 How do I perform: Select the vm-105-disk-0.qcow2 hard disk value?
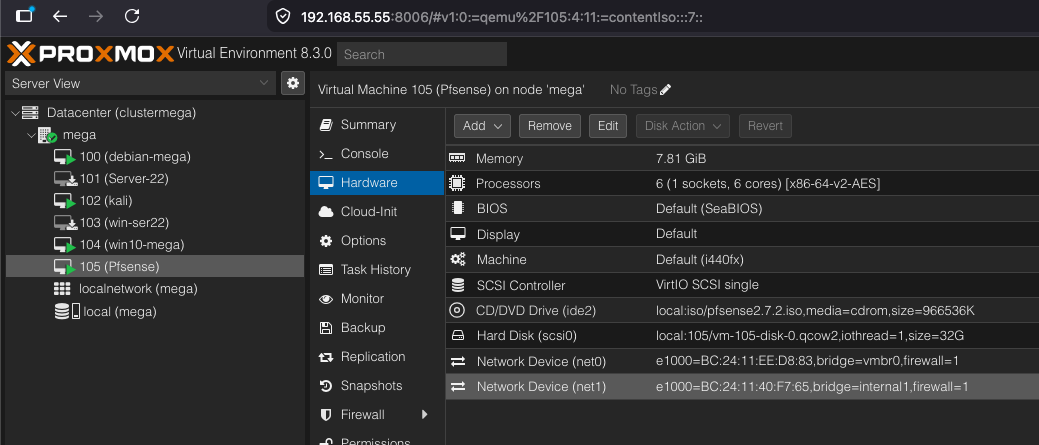point(810,336)
